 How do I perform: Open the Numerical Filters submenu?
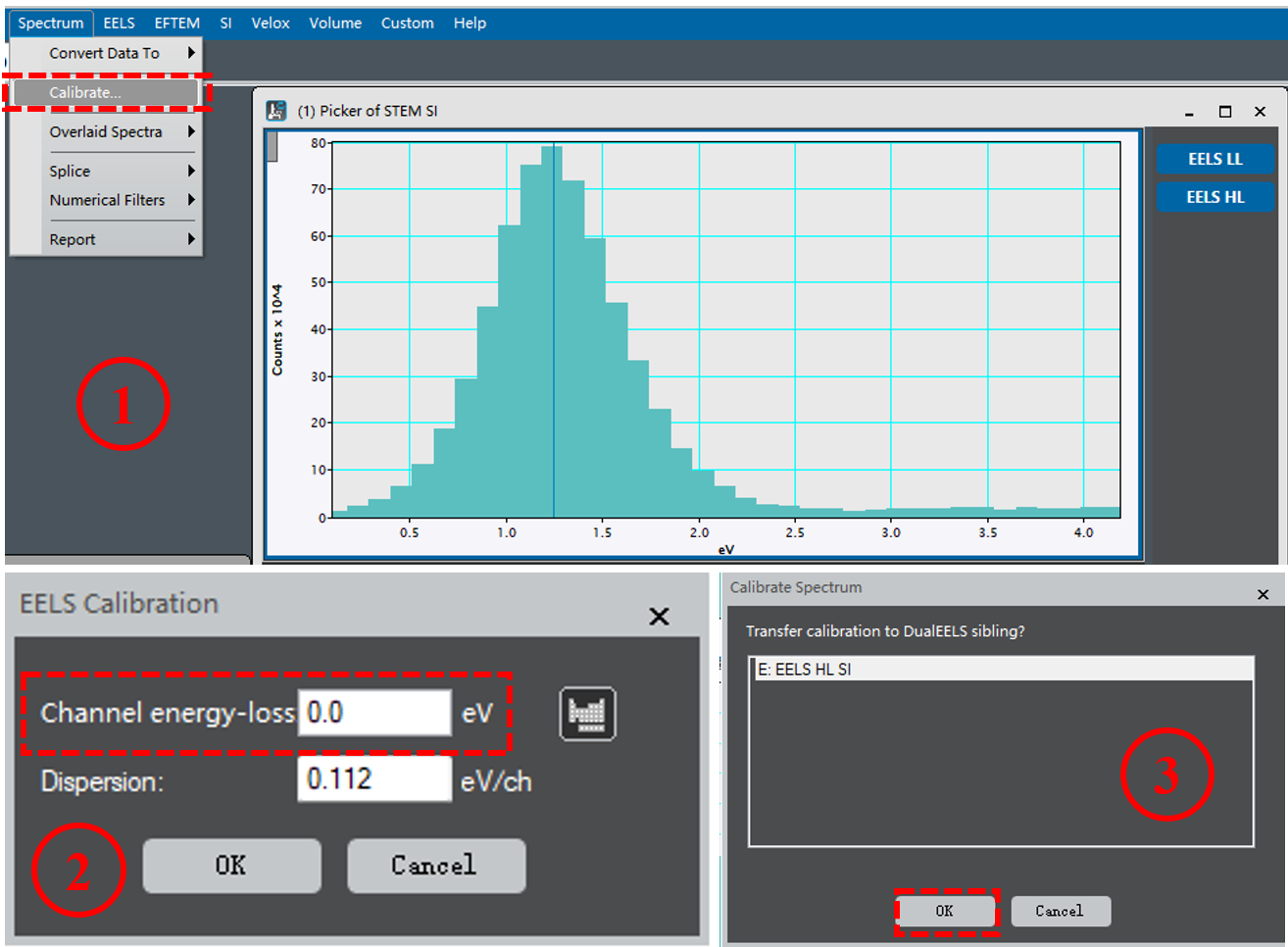[x=108, y=200]
